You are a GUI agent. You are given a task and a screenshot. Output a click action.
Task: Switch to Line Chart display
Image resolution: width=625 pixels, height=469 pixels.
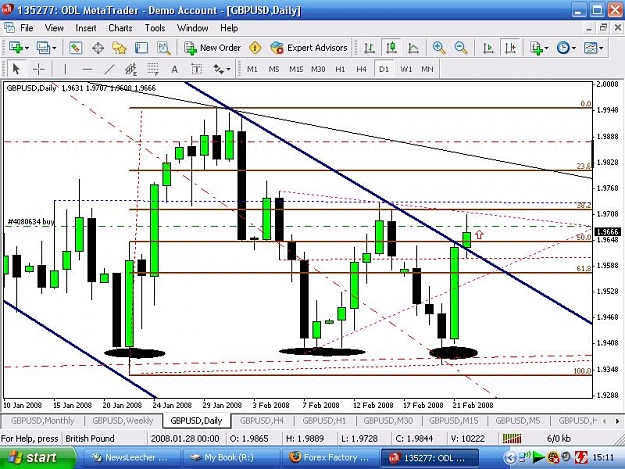point(413,48)
